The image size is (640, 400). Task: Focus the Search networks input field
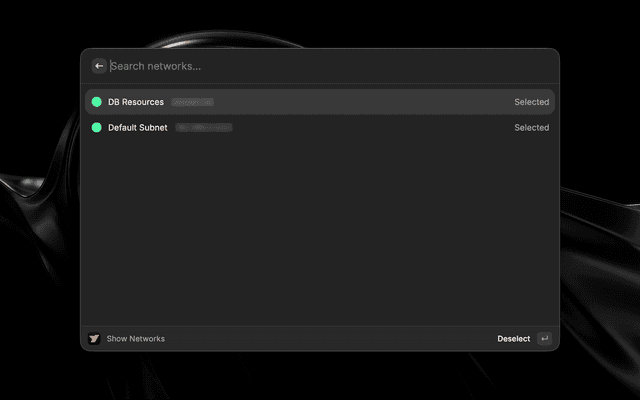[300, 66]
